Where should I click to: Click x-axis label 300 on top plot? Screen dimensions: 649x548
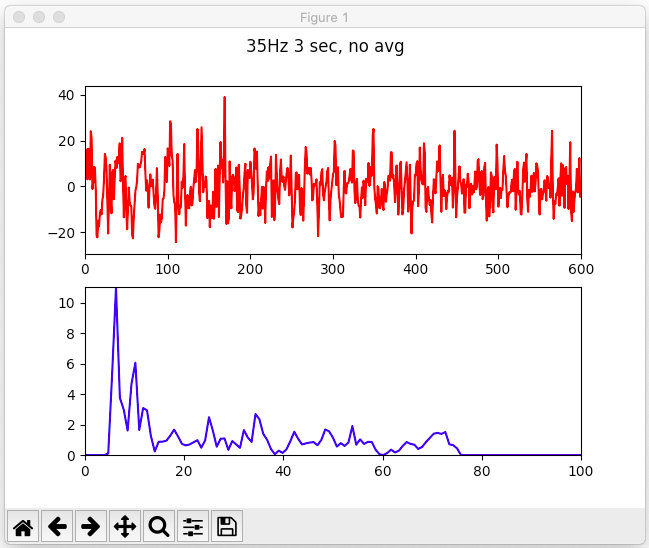tap(333, 269)
